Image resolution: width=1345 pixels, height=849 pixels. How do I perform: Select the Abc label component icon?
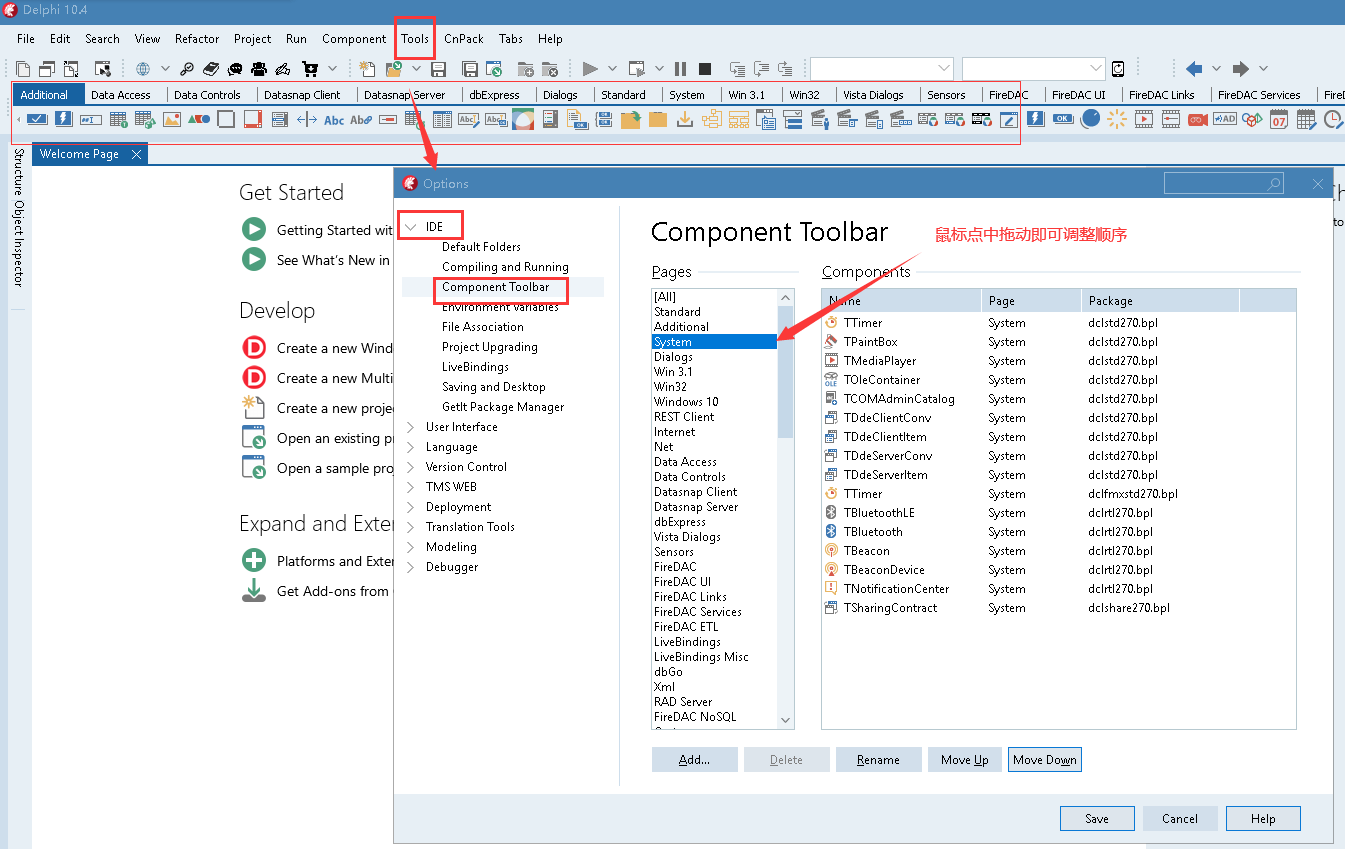click(x=334, y=120)
